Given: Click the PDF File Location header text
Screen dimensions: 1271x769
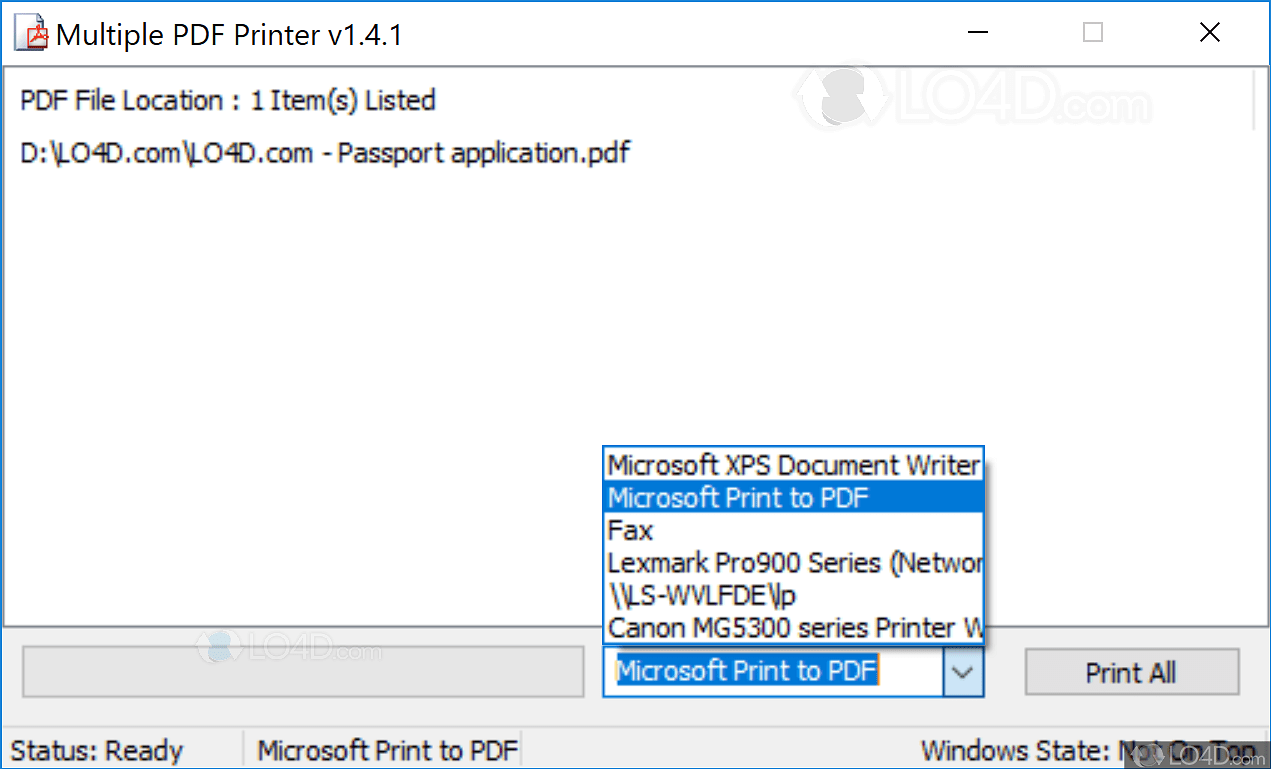Looking at the screenshot, I should (x=226, y=100).
